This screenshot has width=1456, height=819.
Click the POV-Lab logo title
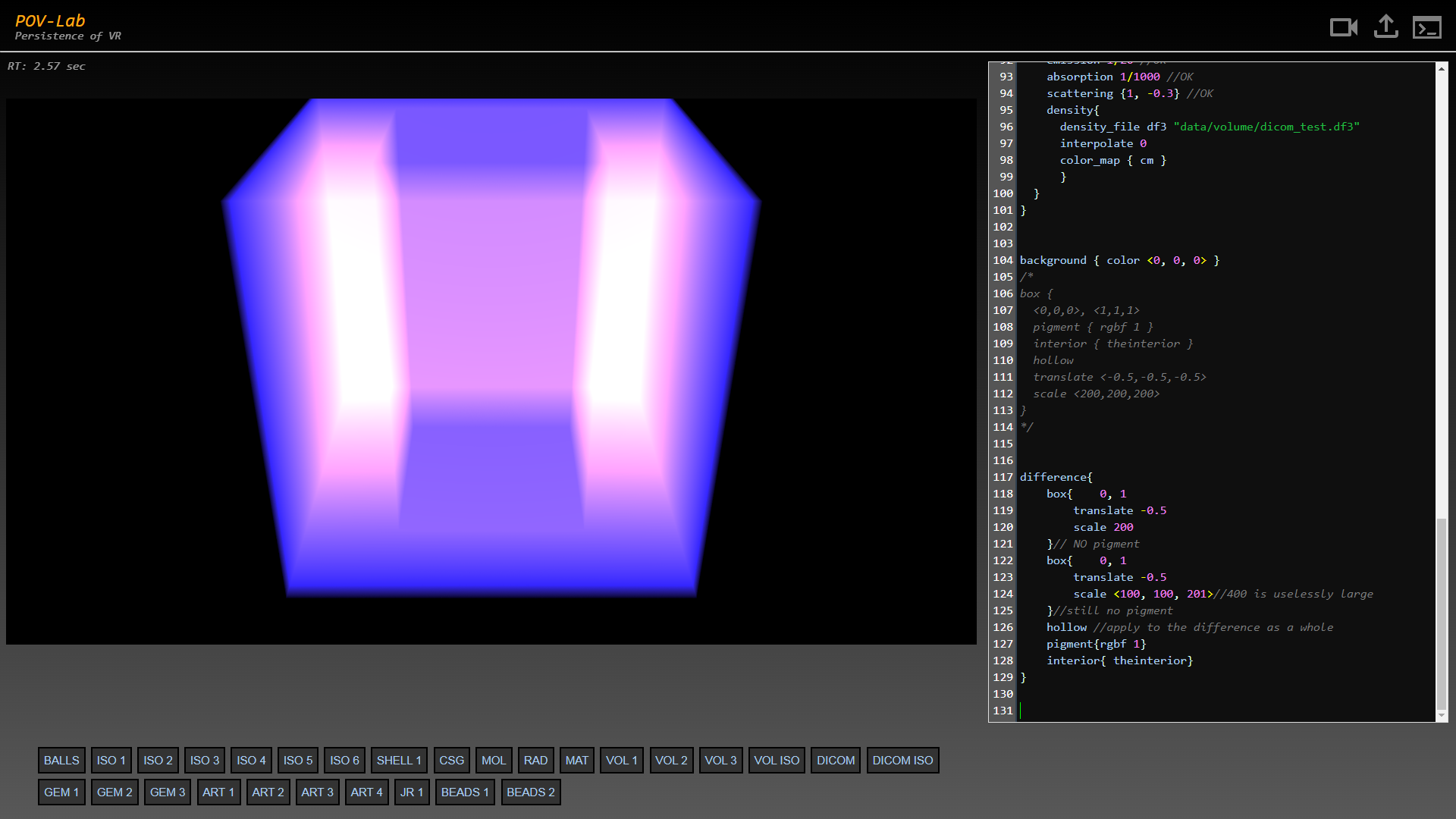tap(50, 21)
